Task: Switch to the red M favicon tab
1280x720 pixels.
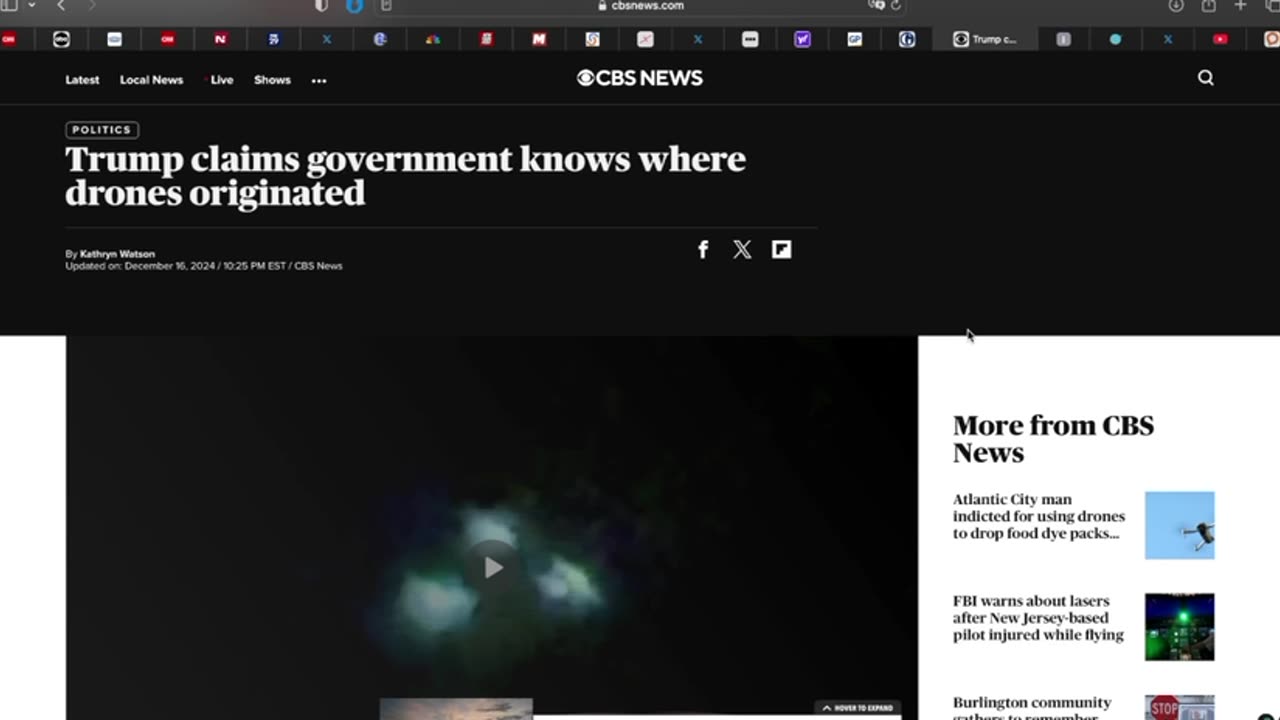Action: [539, 39]
